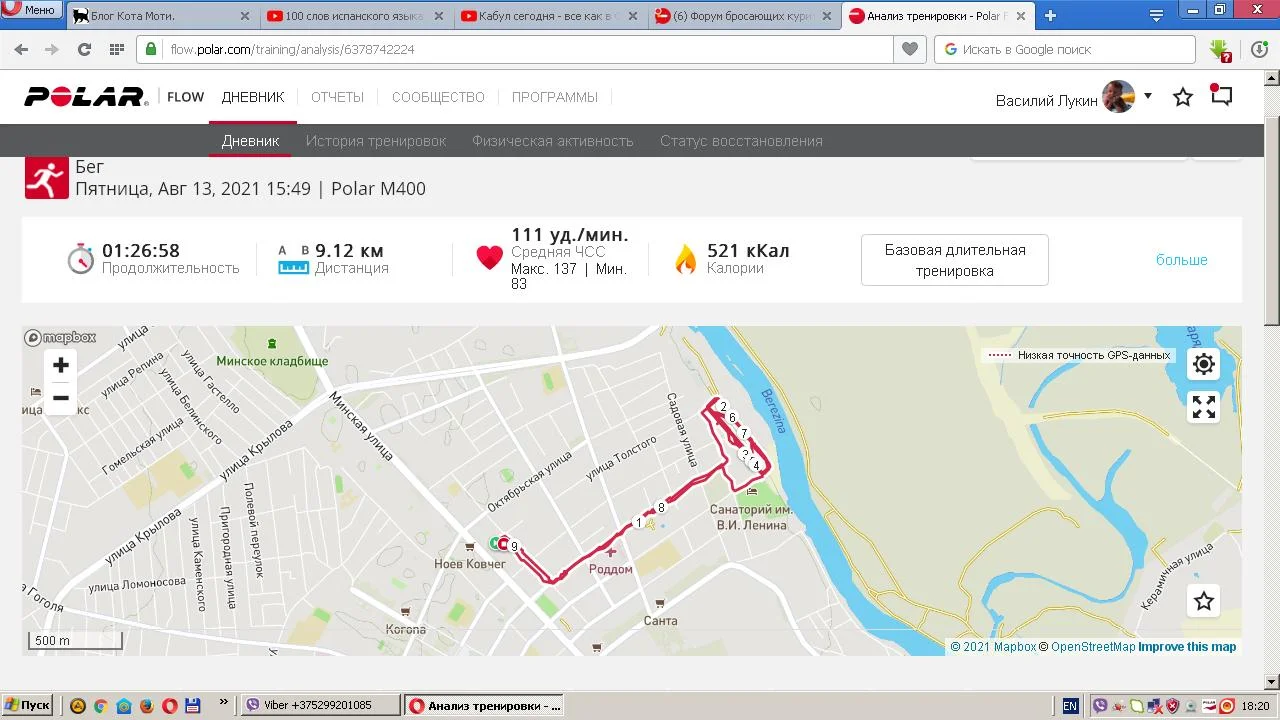Show hidden taskbar quick launch items
The height and width of the screenshot is (720, 1280).
223,703
